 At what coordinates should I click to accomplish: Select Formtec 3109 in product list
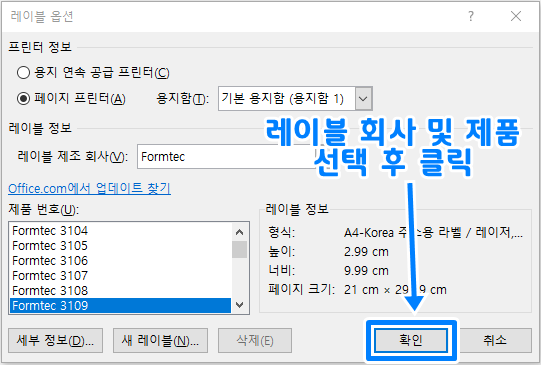click(x=120, y=306)
